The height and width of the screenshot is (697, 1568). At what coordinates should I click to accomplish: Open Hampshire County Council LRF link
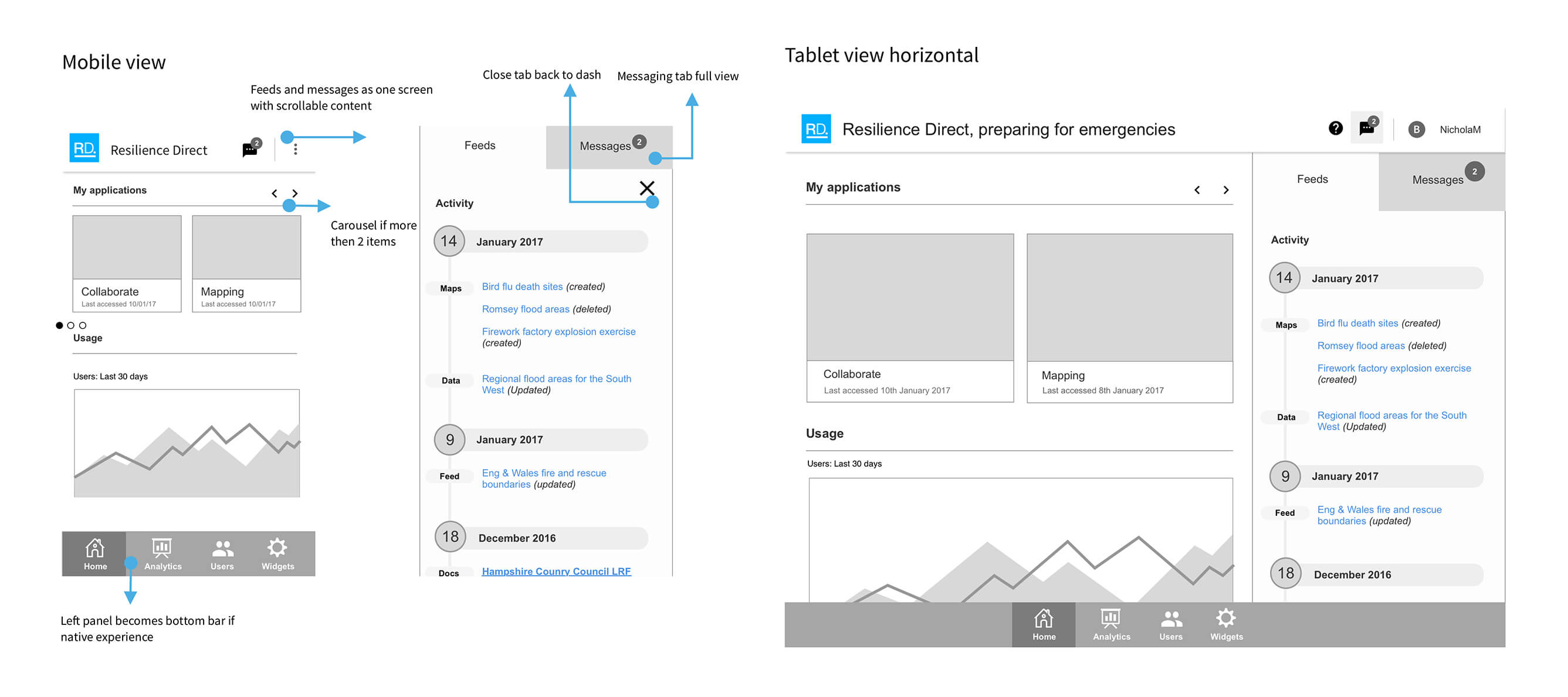tap(556, 570)
